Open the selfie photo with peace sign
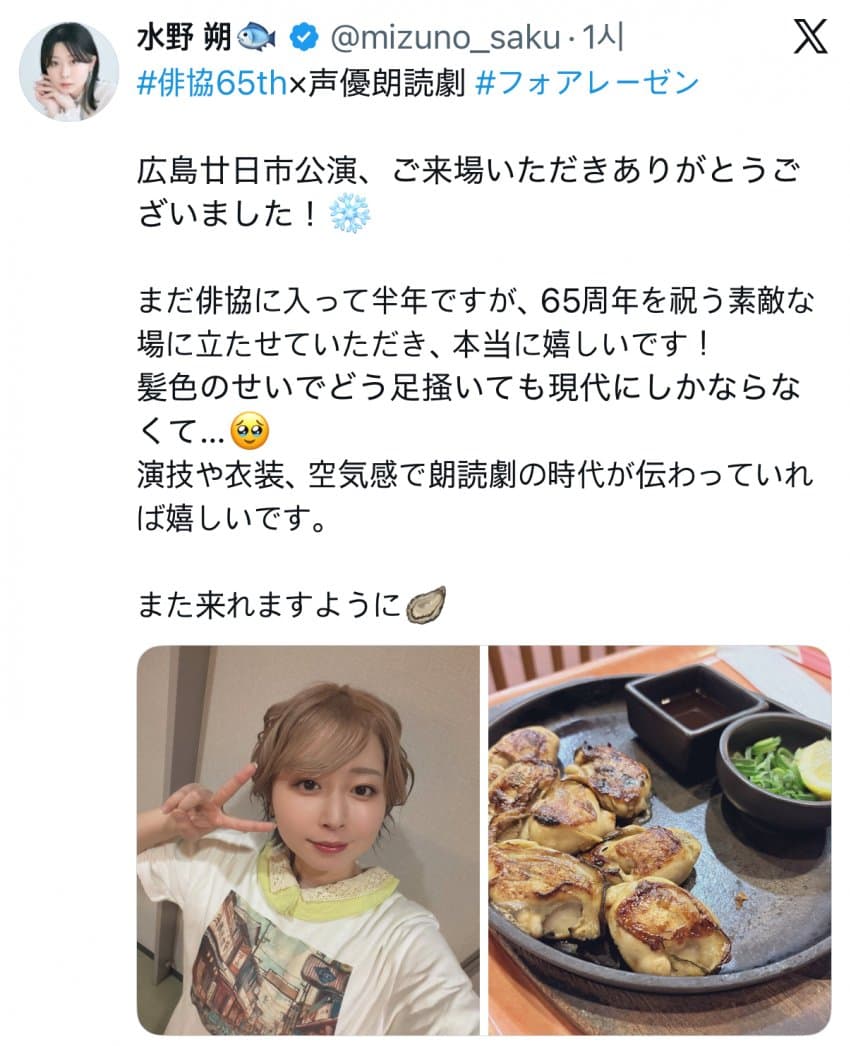Image resolution: width=850 pixels, height=1046 pixels. click(x=308, y=840)
